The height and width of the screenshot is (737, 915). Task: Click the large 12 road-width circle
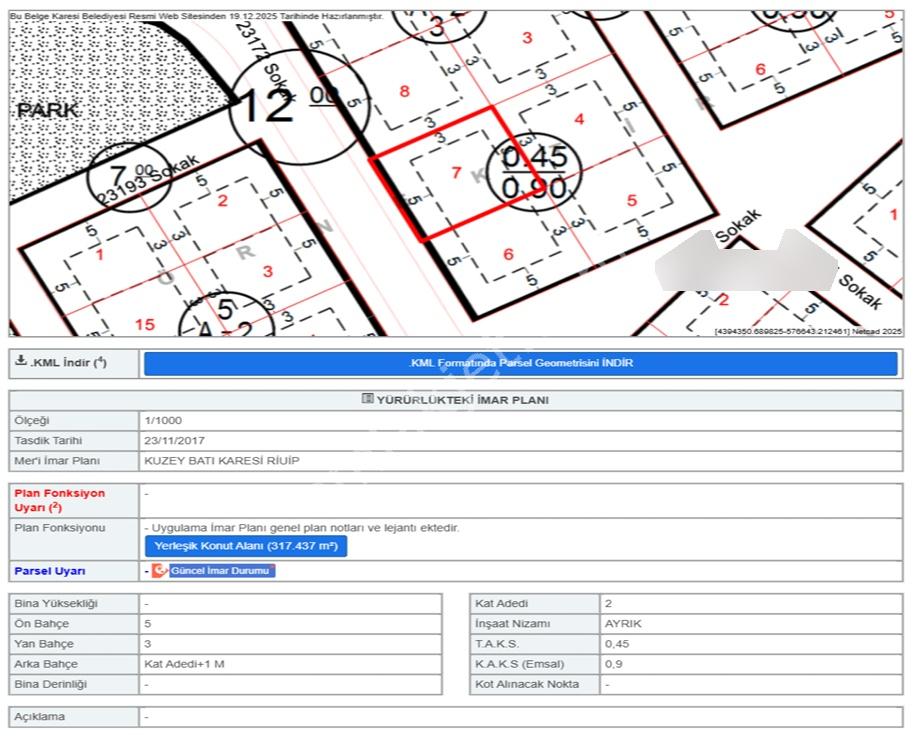point(299,107)
